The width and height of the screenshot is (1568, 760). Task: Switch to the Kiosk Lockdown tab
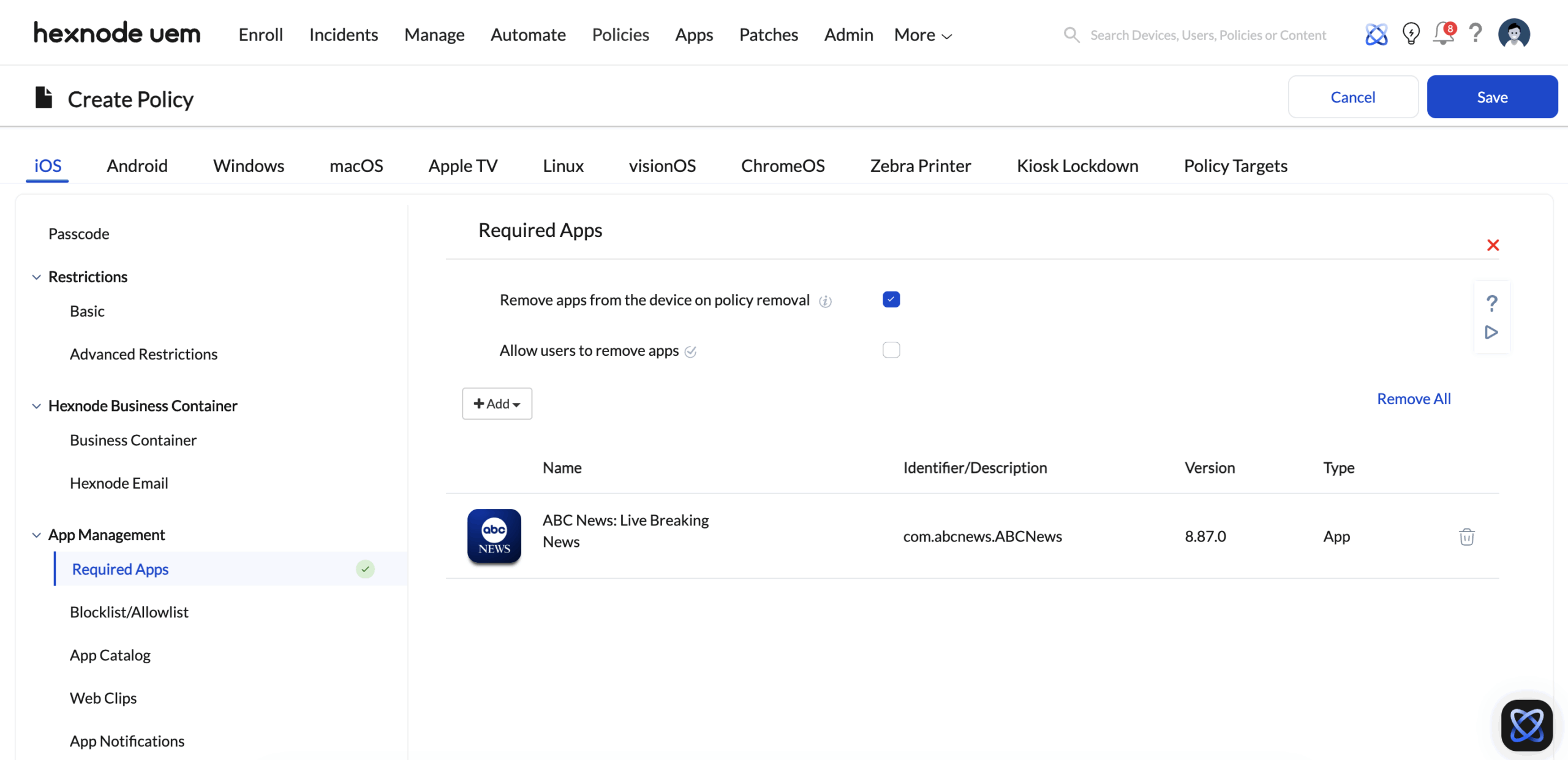[1077, 166]
